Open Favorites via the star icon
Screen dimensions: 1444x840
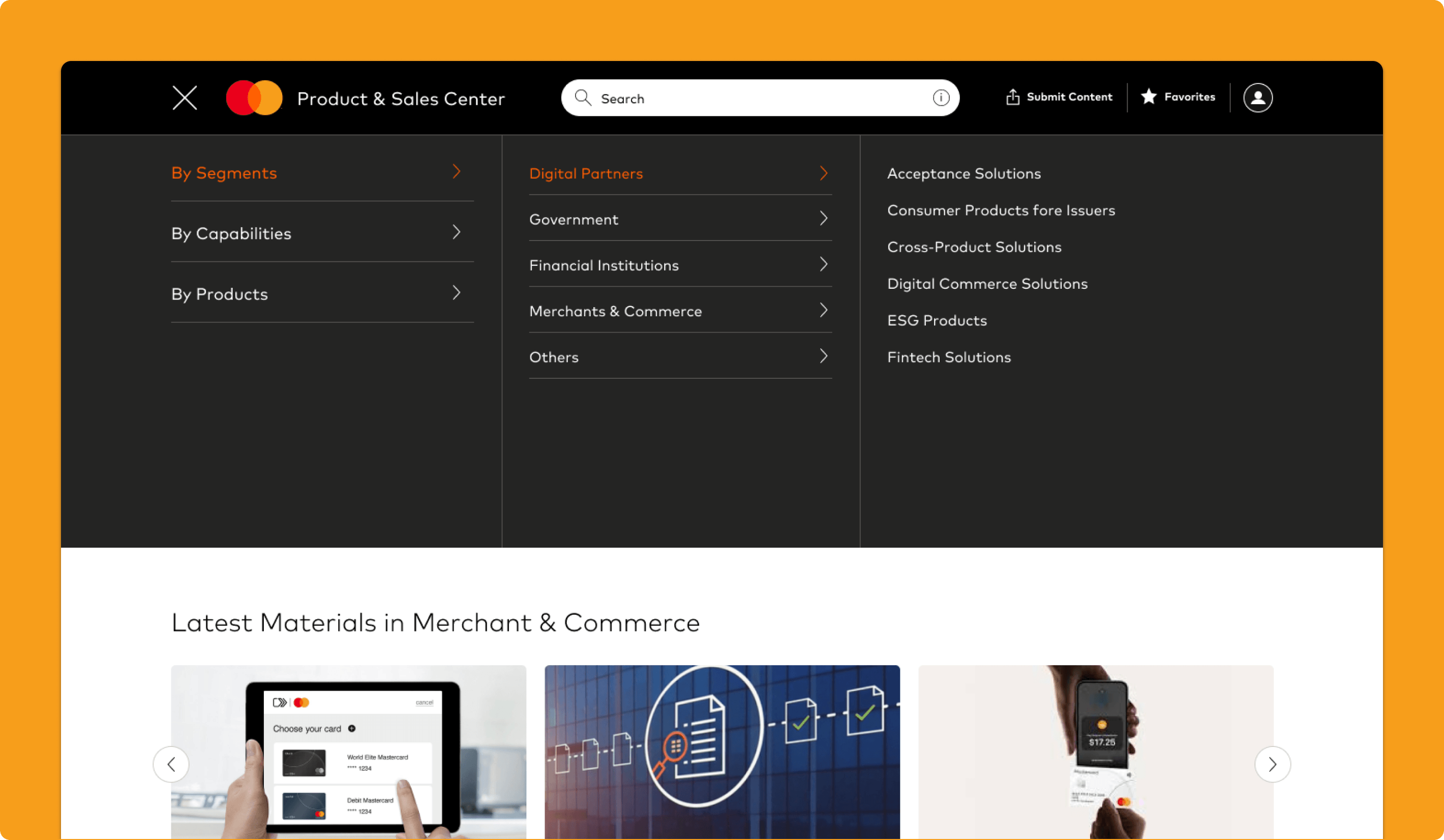pyautogui.click(x=1149, y=97)
